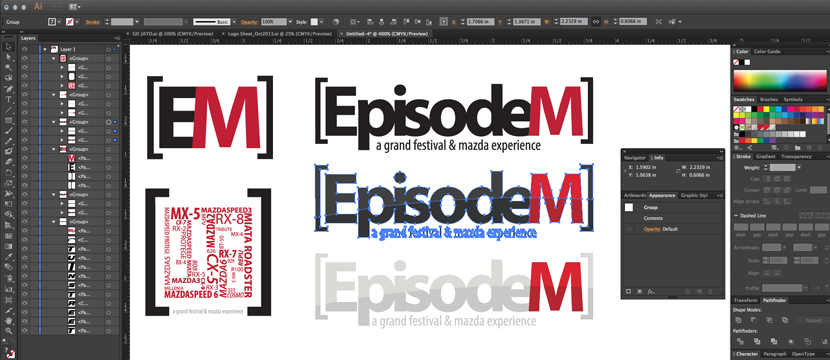
Task: Click the orange Stroke label in control bar
Action: tap(93, 22)
